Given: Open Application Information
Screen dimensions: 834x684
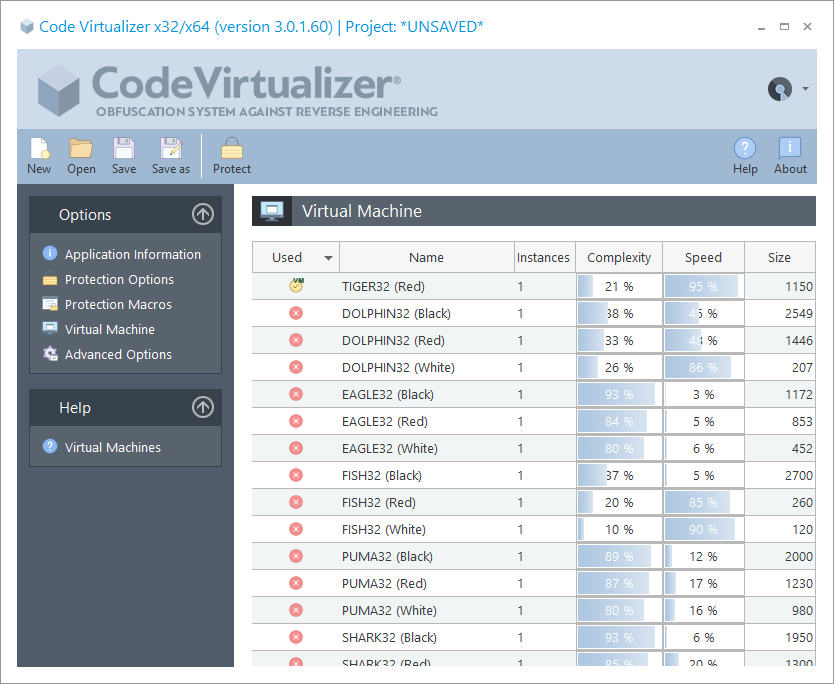Looking at the screenshot, I should tap(133, 254).
